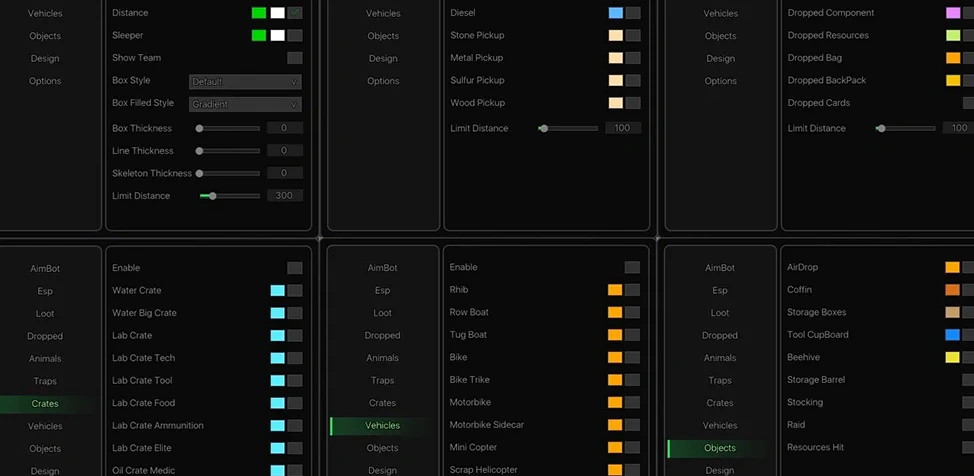Toggle the checked Distance checkbox
The image size is (974, 476).
295,12
